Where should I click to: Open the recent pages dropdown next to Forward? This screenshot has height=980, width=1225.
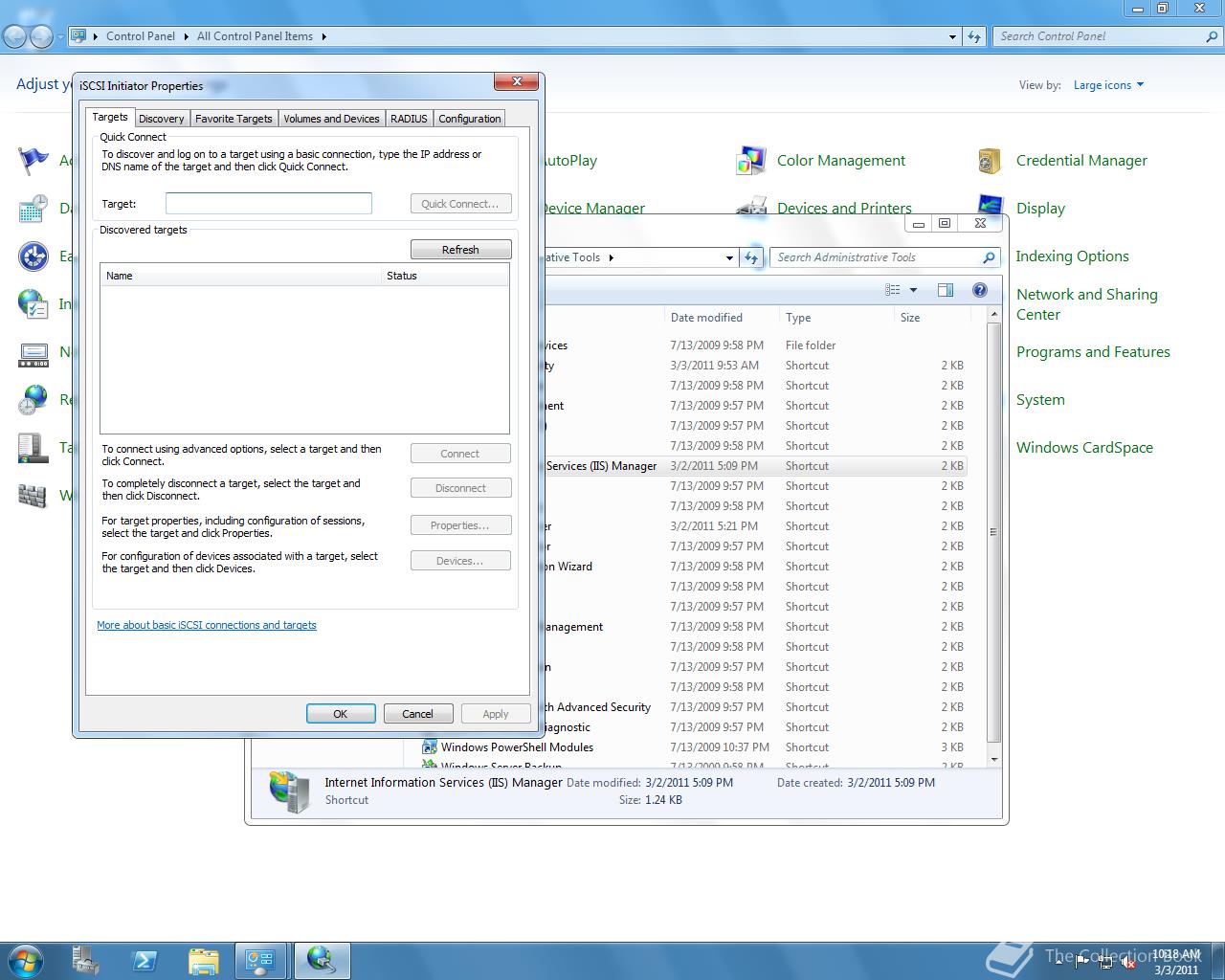pos(60,36)
